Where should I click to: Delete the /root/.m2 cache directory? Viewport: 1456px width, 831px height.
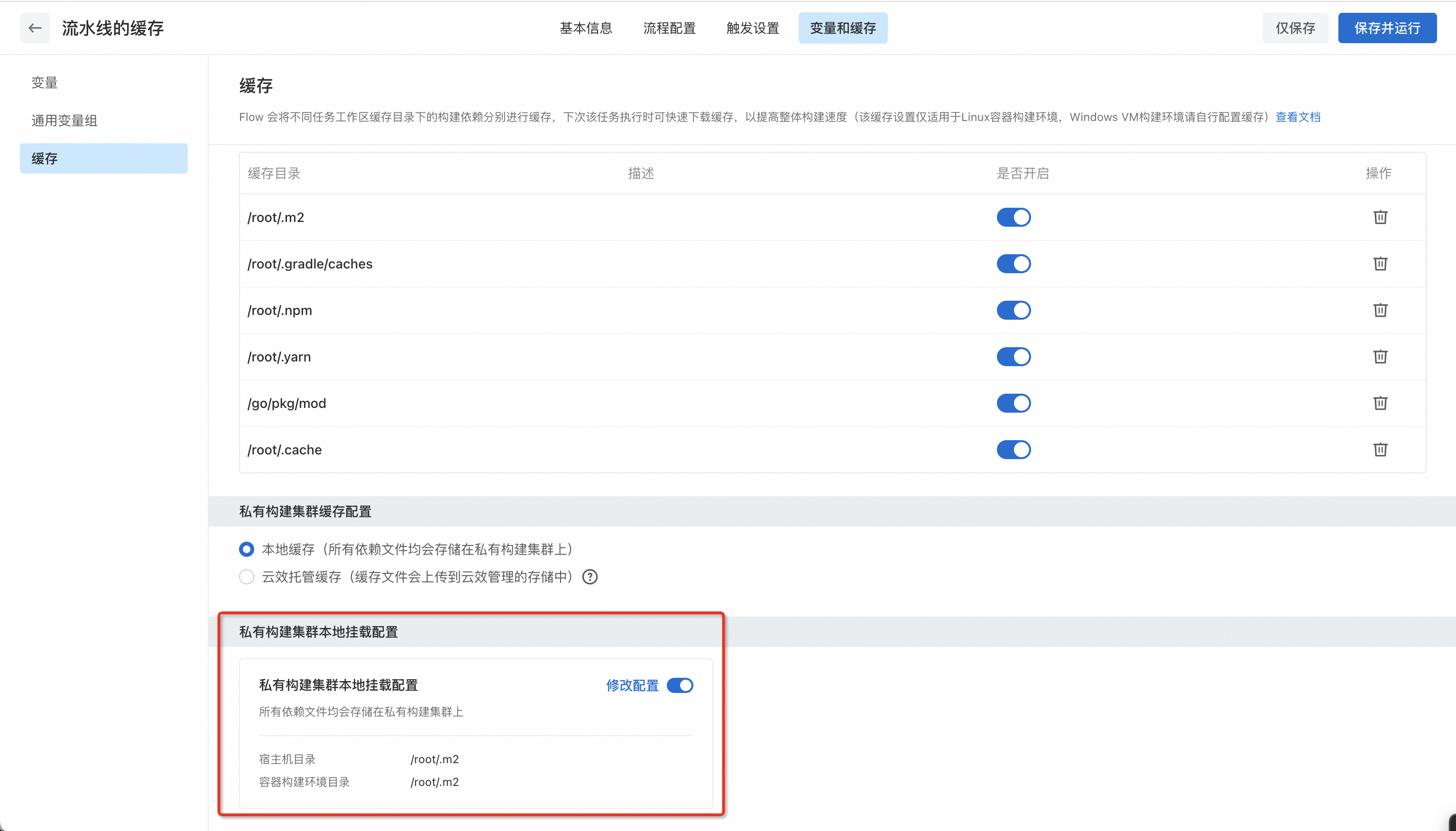pyautogui.click(x=1380, y=217)
